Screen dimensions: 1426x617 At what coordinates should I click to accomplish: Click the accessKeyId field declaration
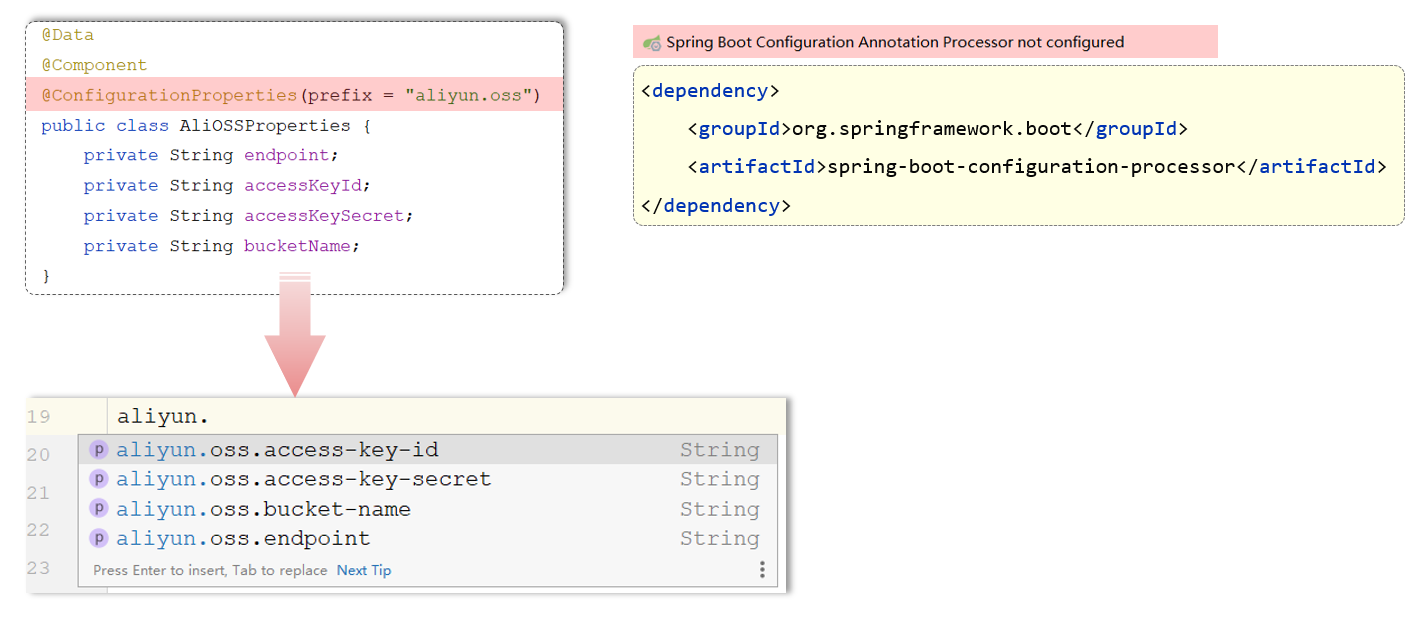click(x=227, y=185)
